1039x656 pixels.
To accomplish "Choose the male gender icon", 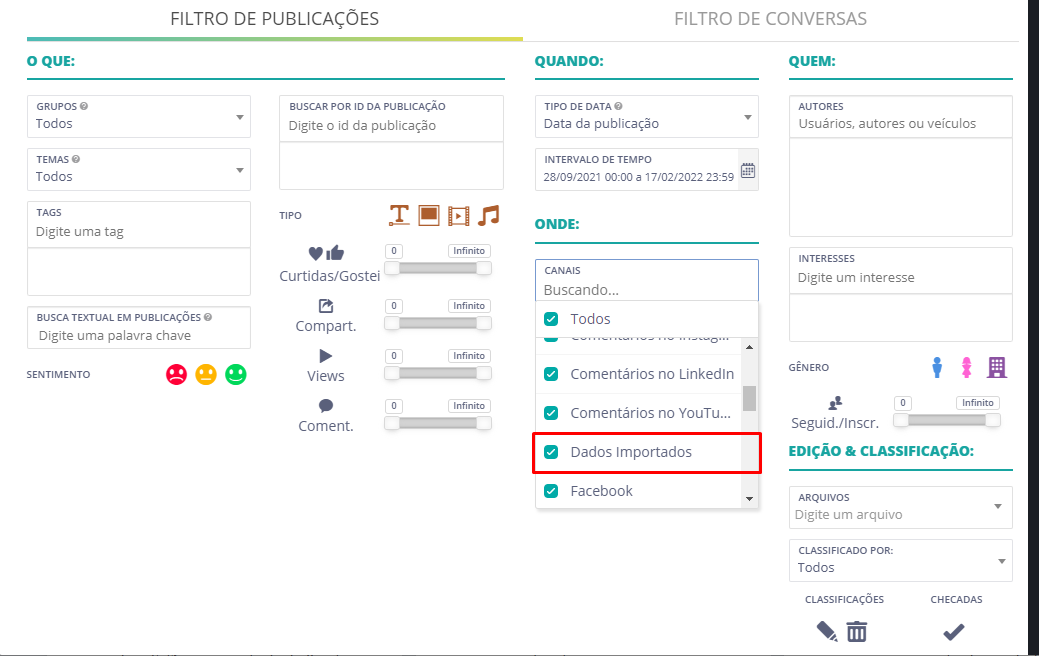I will tap(937, 367).
